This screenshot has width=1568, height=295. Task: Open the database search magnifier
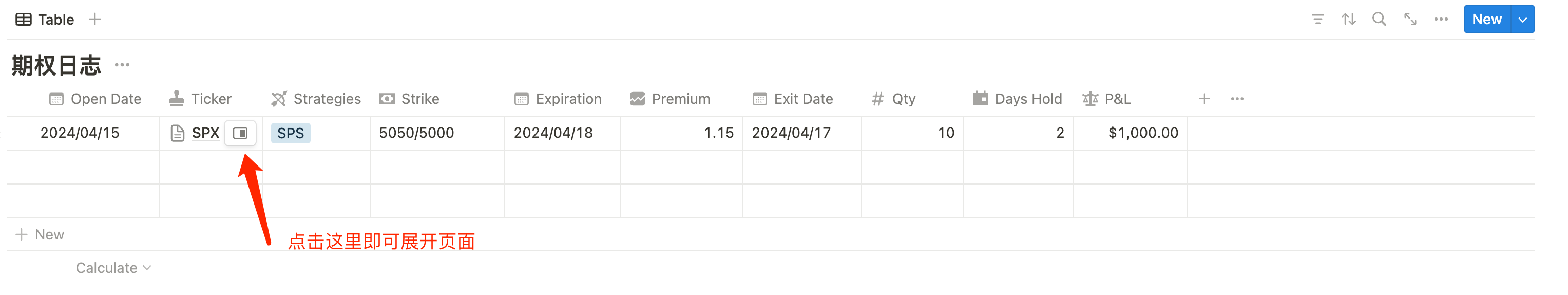(1379, 20)
